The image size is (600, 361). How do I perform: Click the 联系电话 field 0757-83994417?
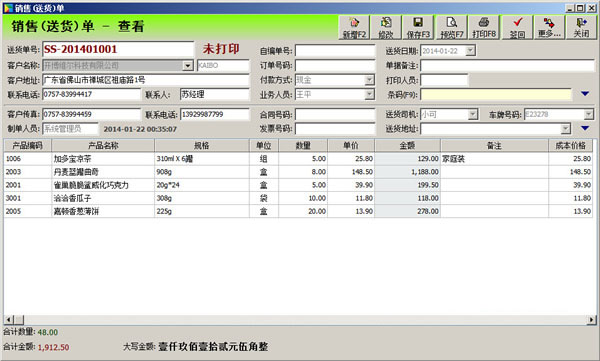click(x=91, y=94)
